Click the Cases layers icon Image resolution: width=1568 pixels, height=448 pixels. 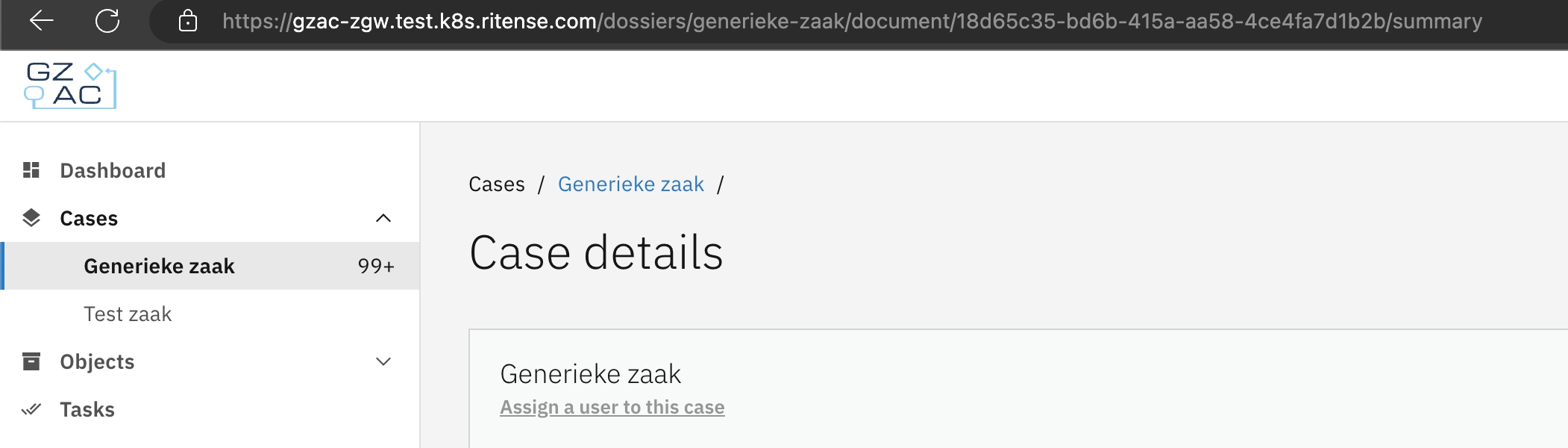[31, 218]
